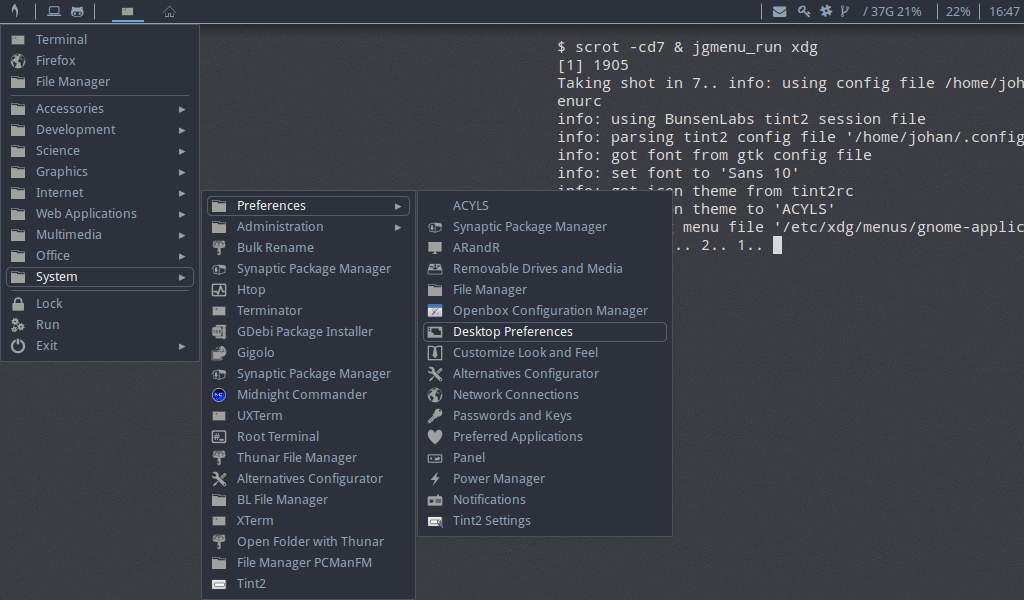The image size is (1024, 600).
Task: Open the gear settings tray icon
Action: [x=826, y=11]
